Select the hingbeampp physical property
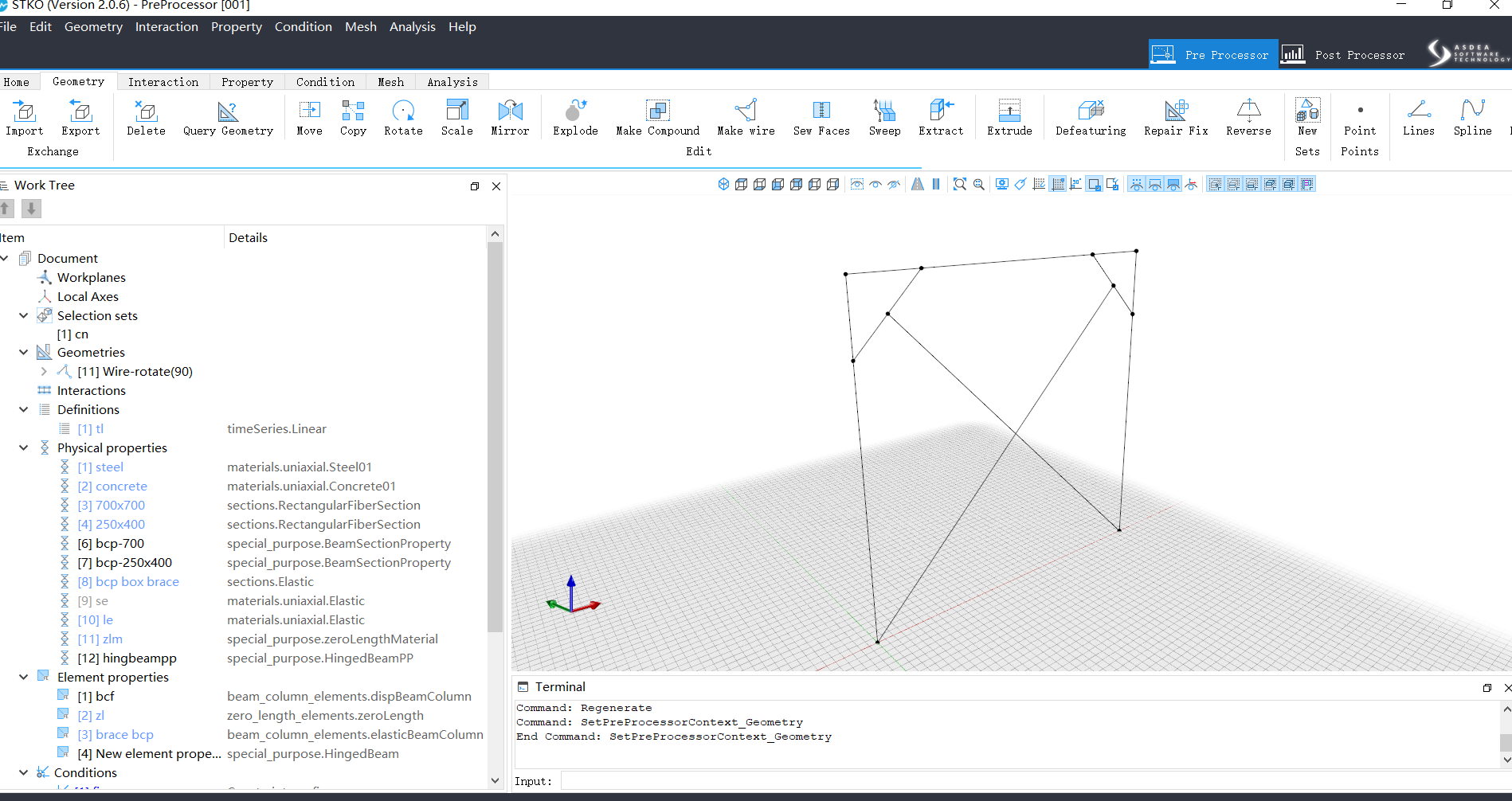The width and height of the screenshot is (1512, 801). pos(127,658)
